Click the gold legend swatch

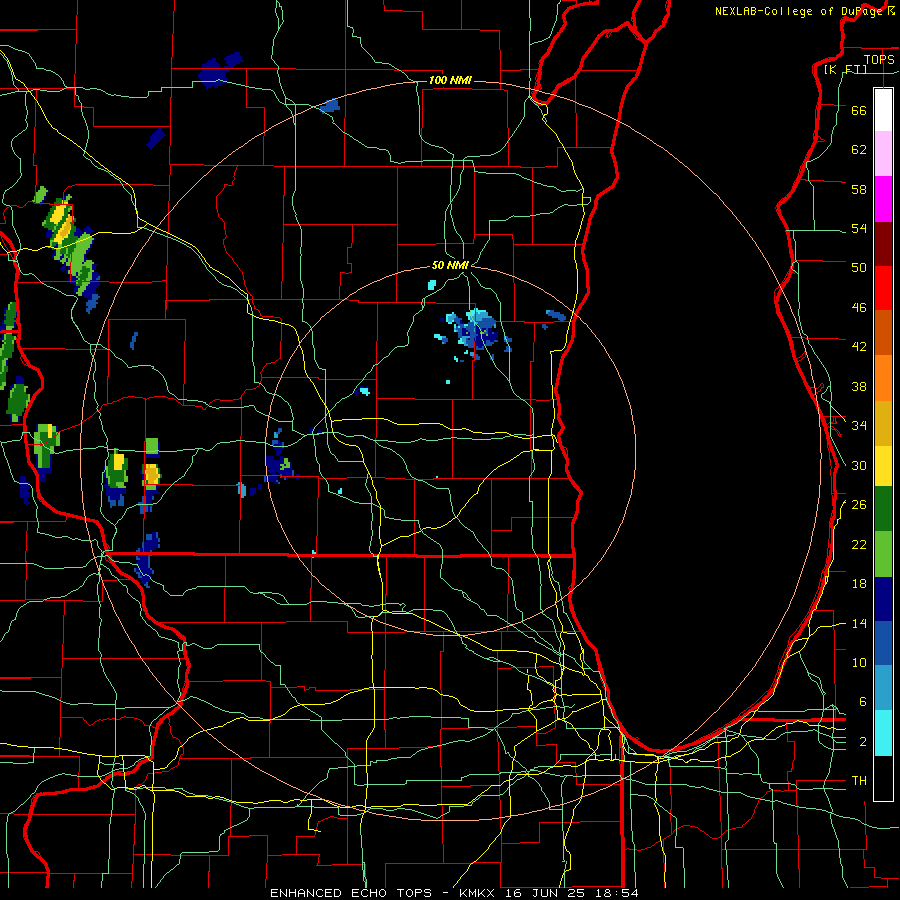pos(883,423)
